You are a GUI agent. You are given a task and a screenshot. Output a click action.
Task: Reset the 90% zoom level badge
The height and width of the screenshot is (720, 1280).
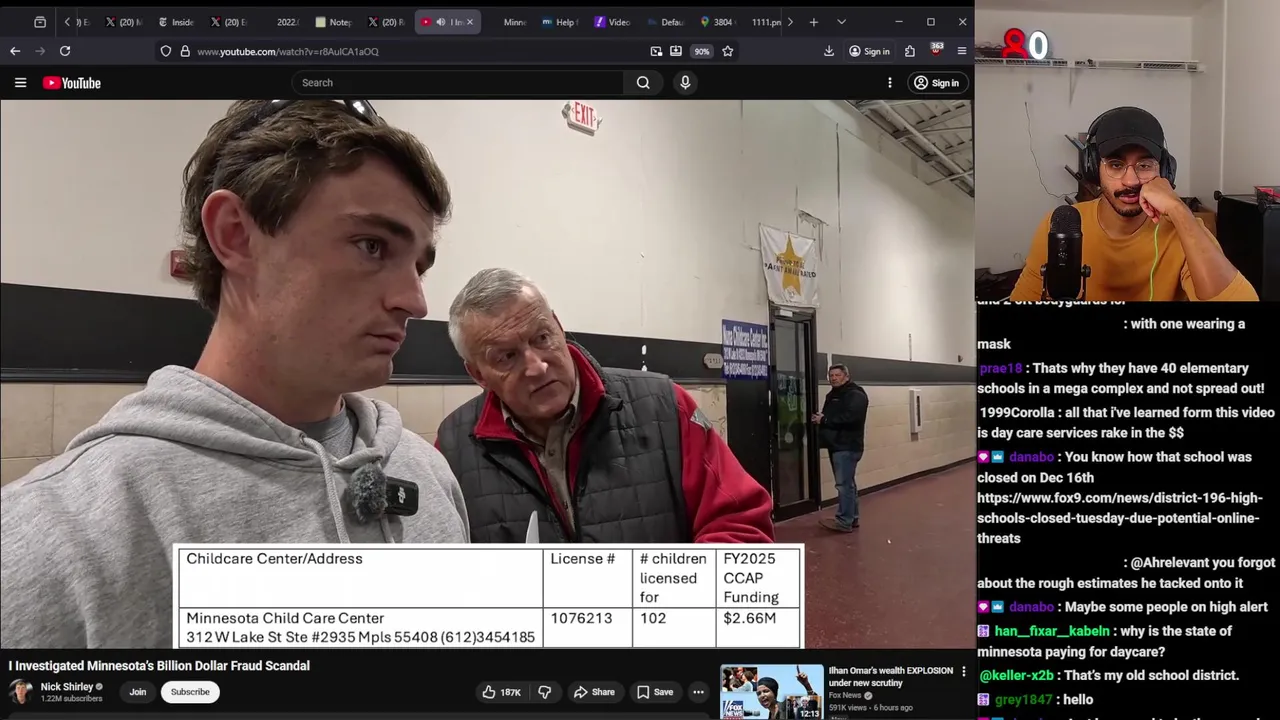tap(702, 51)
